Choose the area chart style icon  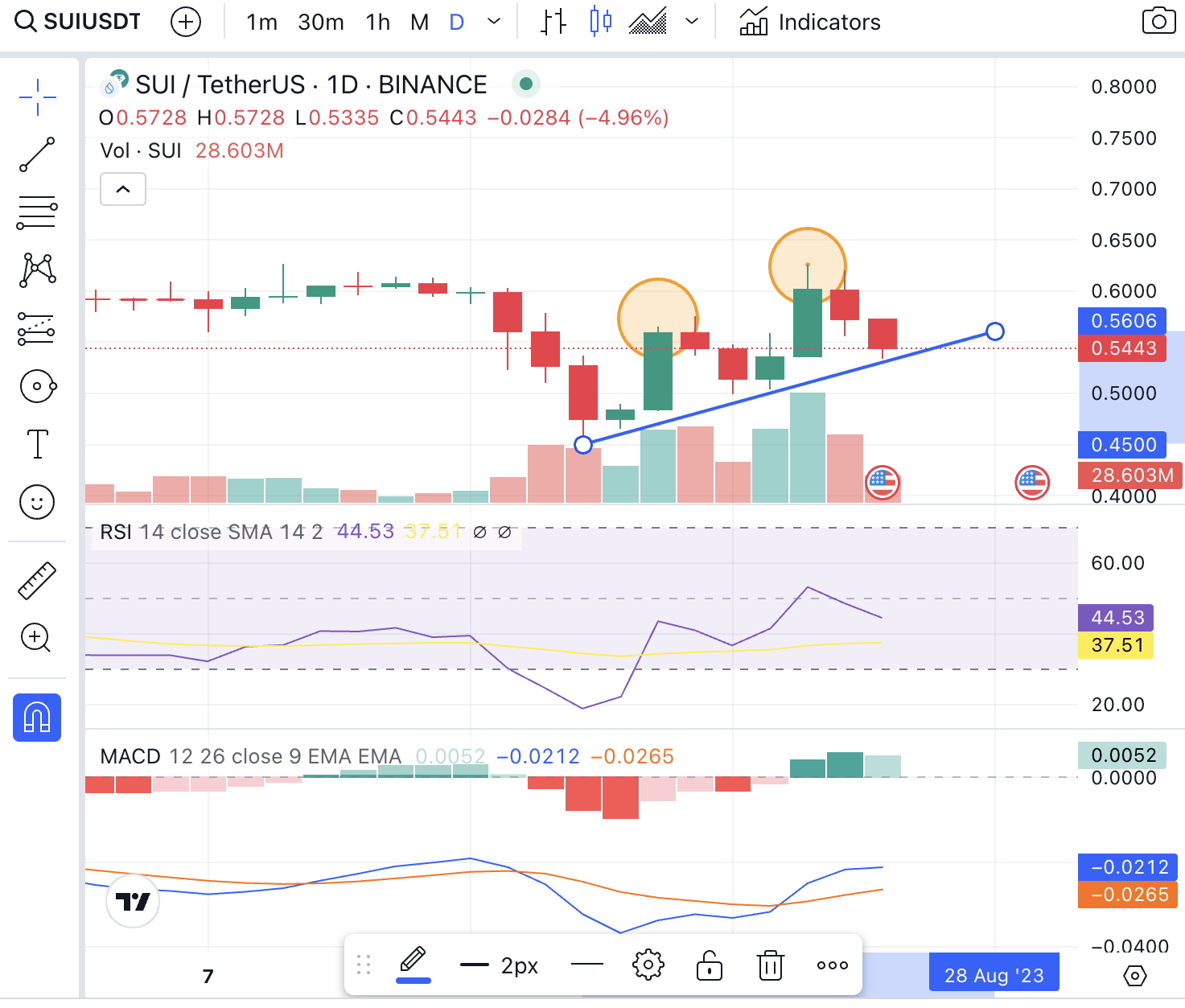[648, 22]
